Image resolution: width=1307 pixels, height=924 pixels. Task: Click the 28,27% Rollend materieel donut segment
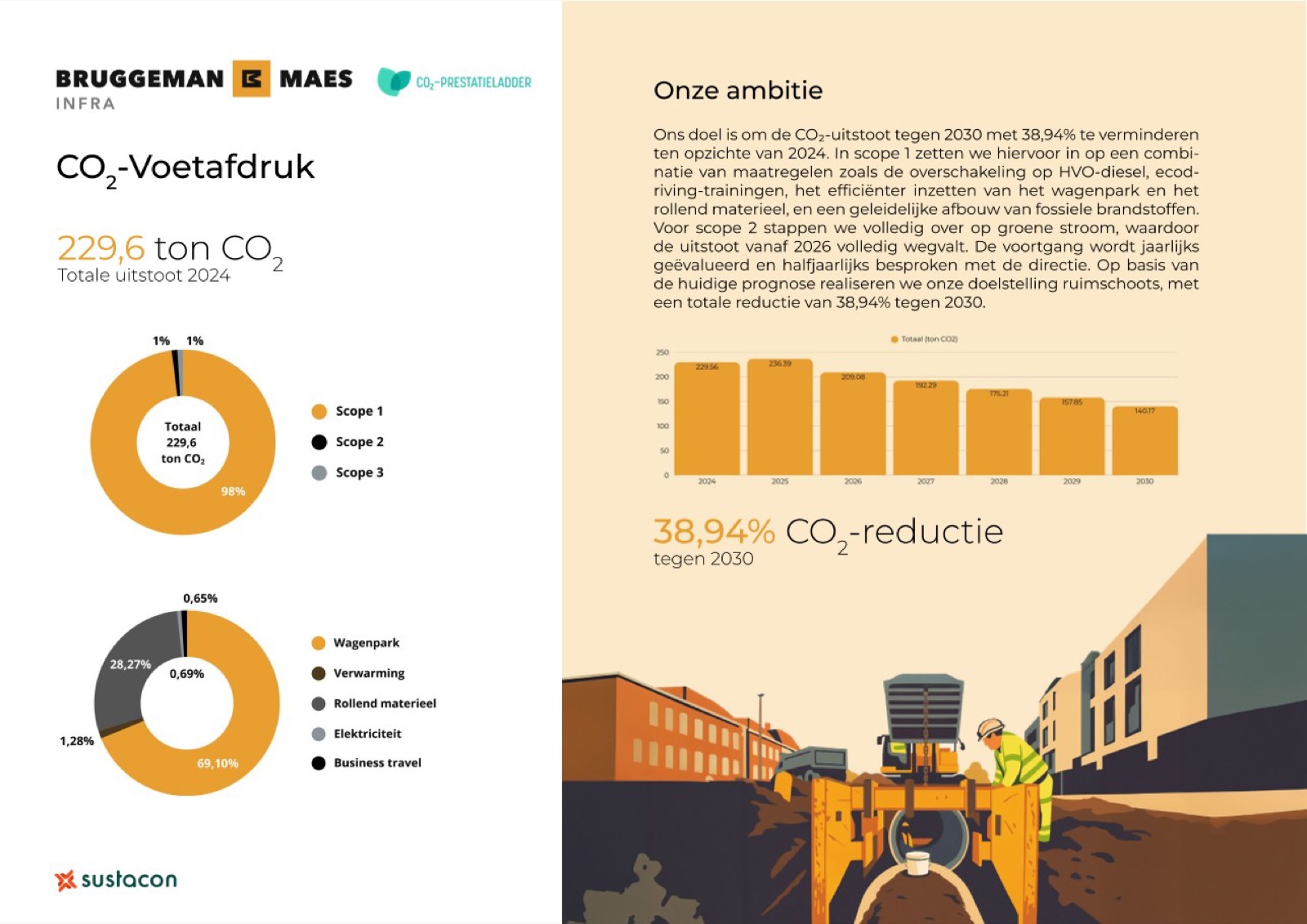click(131, 664)
